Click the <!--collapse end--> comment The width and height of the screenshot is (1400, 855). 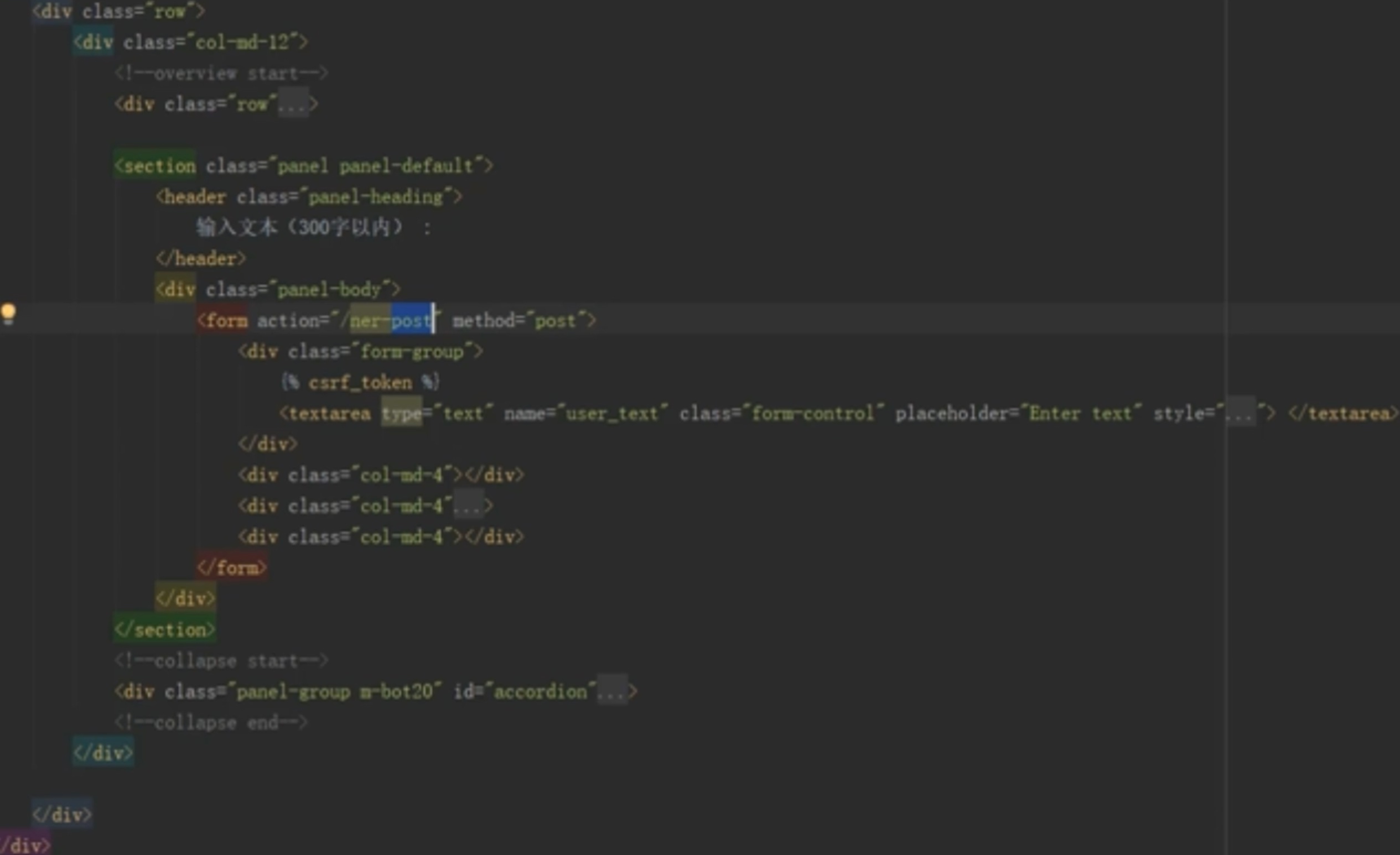tap(211, 722)
